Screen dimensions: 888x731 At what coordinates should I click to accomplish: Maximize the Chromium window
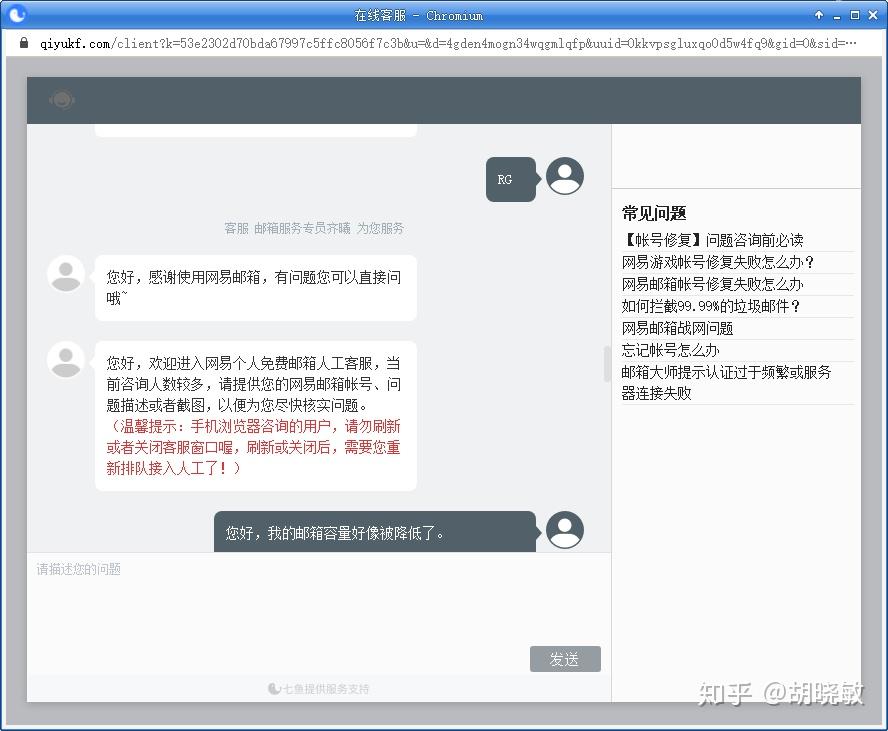click(x=855, y=15)
